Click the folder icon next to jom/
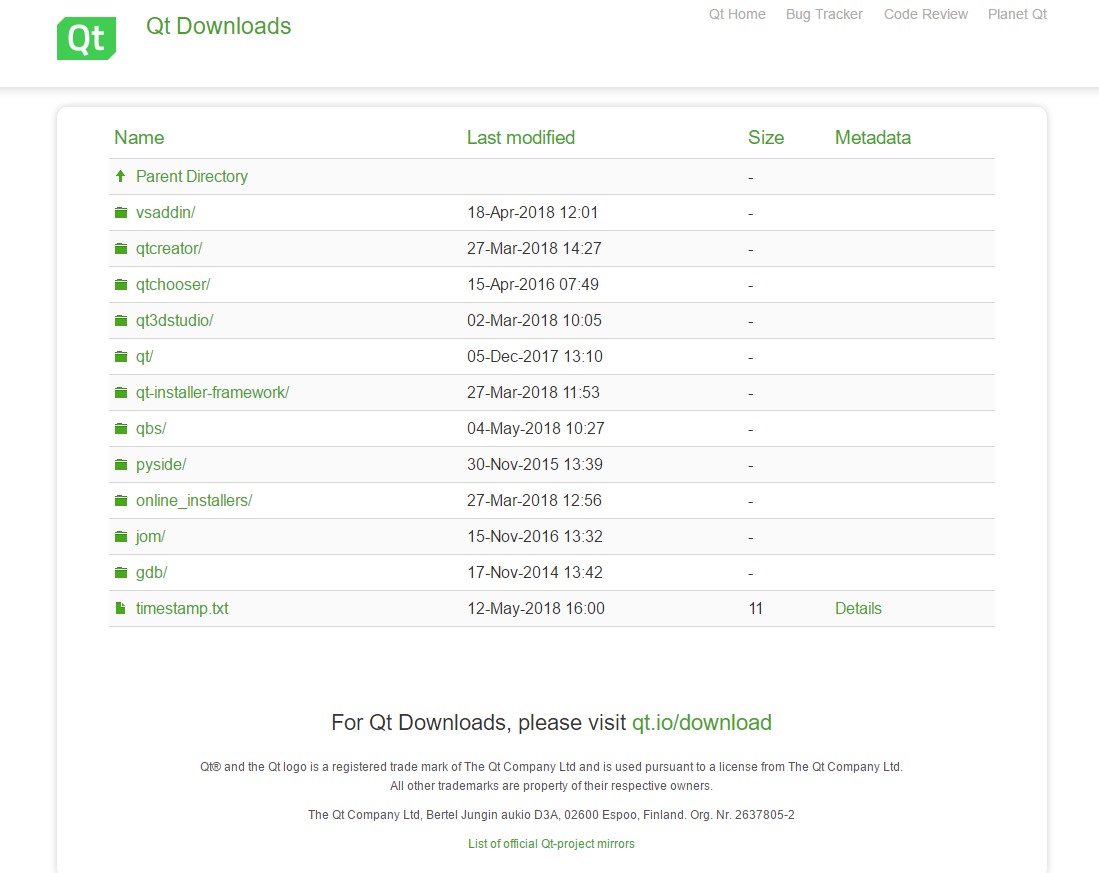The image size is (1099, 873). [x=121, y=537]
